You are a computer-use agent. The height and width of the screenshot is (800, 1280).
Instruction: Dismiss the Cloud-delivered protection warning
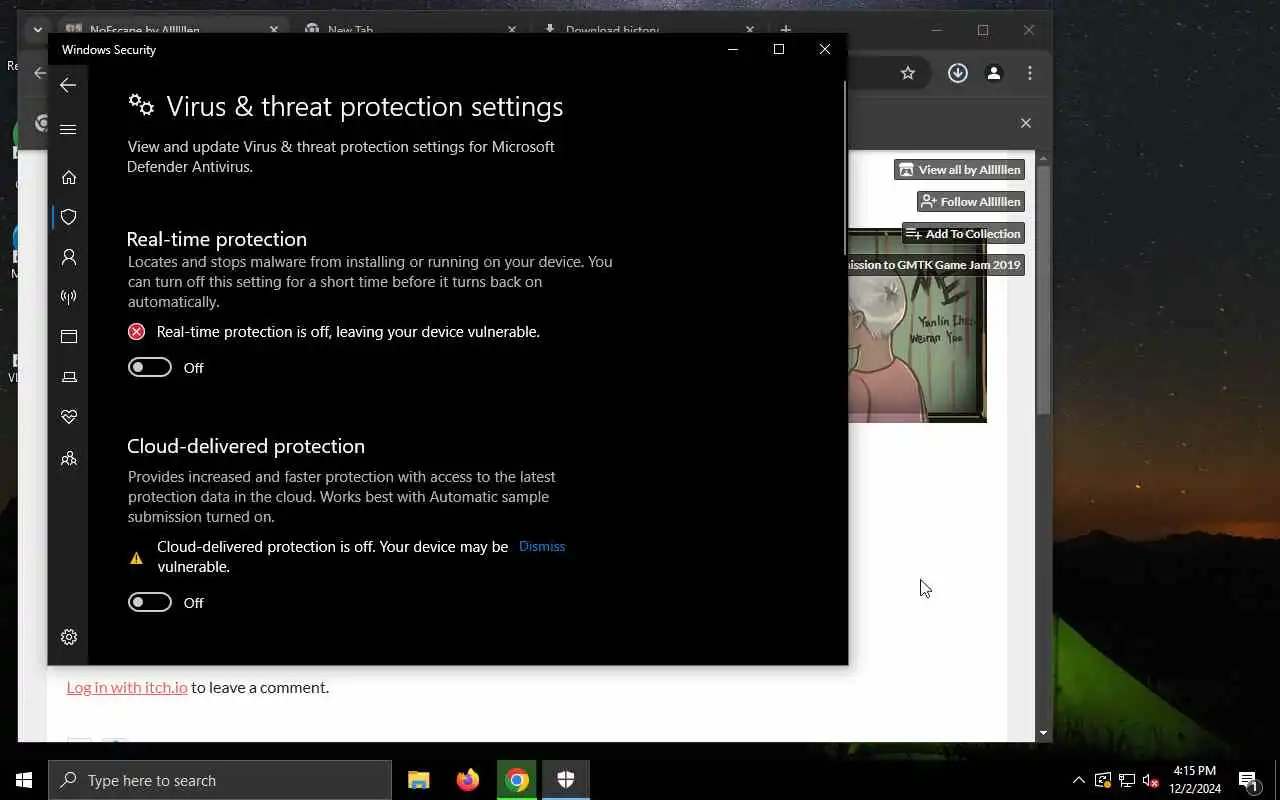tap(542, 546)
